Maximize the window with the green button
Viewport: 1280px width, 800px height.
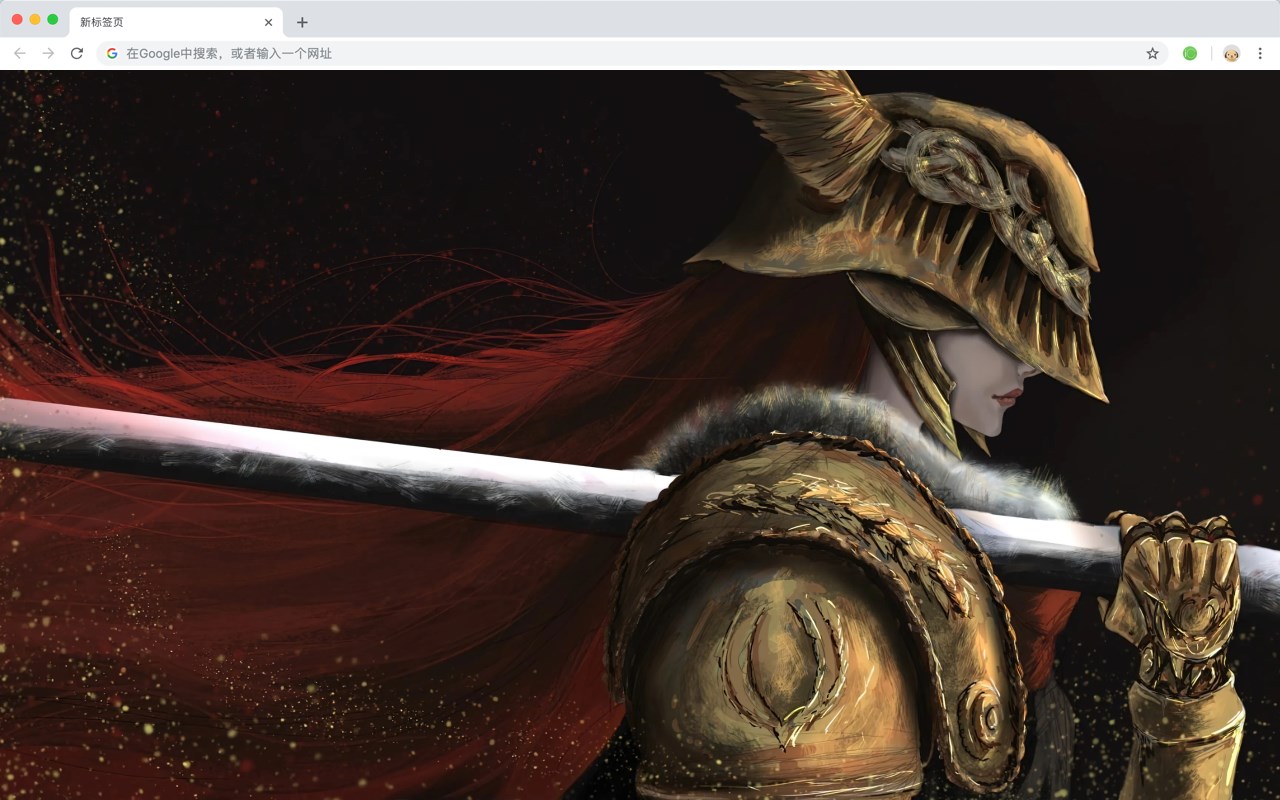(x=53, y=19)
